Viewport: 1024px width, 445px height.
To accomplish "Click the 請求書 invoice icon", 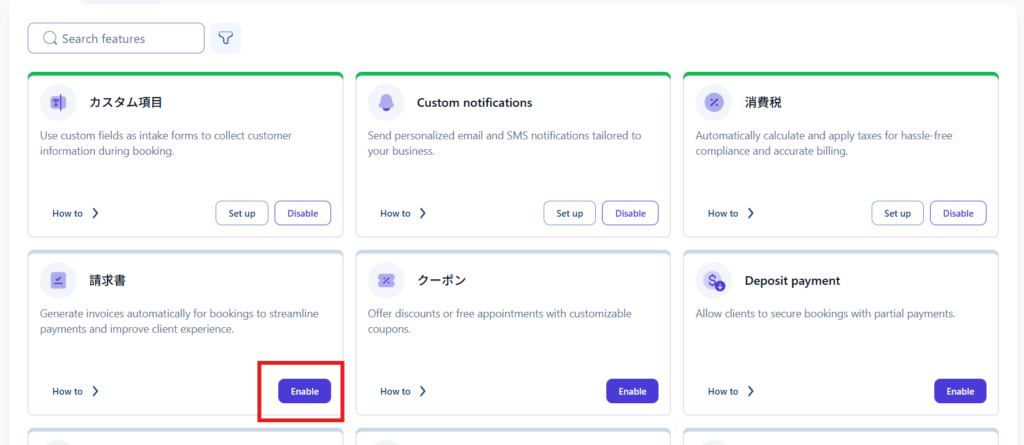I will 58,280.
